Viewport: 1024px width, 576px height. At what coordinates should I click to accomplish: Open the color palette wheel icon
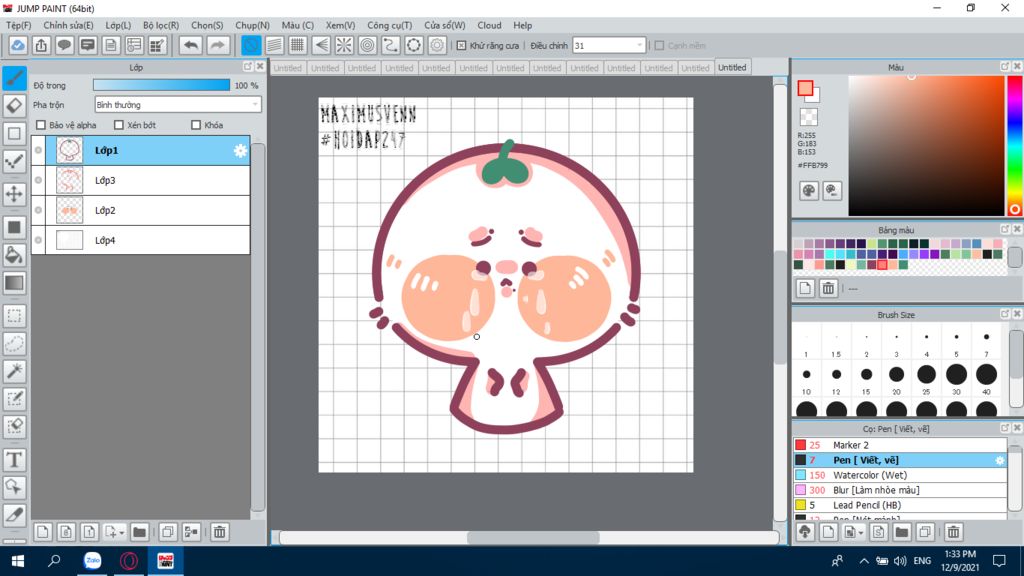point(808,191)
